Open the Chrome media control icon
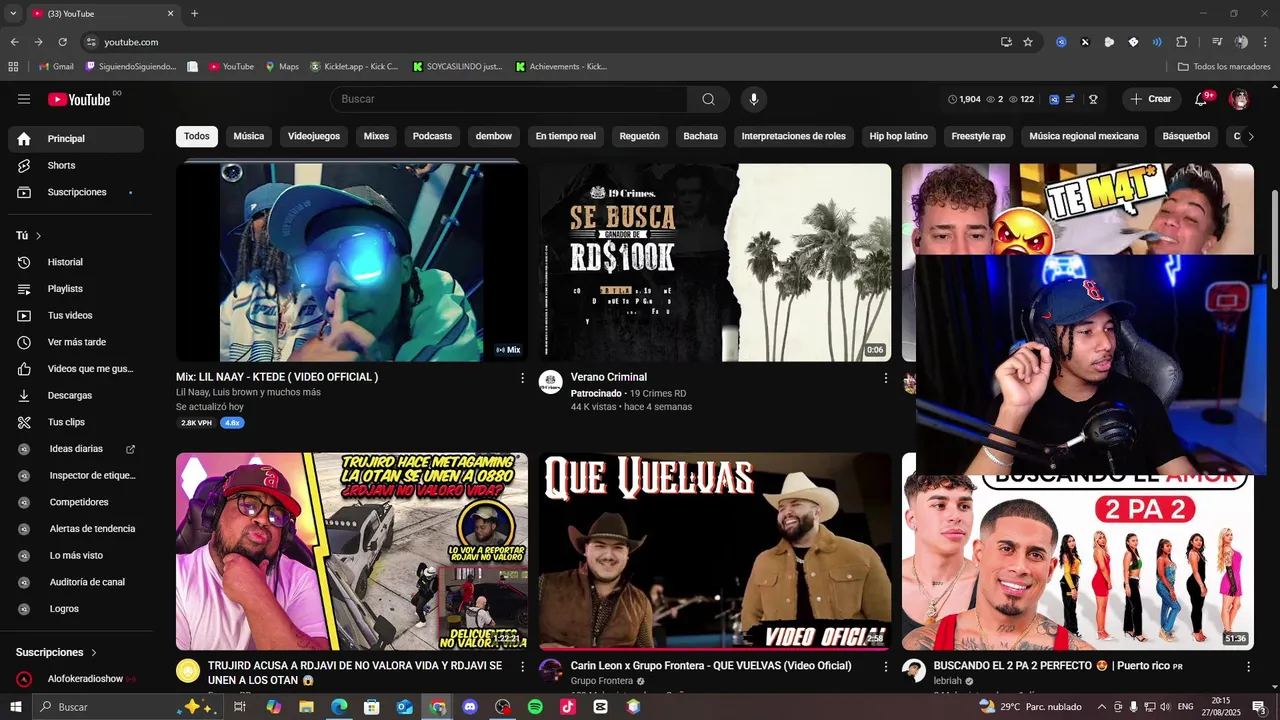 (1217, 42)
